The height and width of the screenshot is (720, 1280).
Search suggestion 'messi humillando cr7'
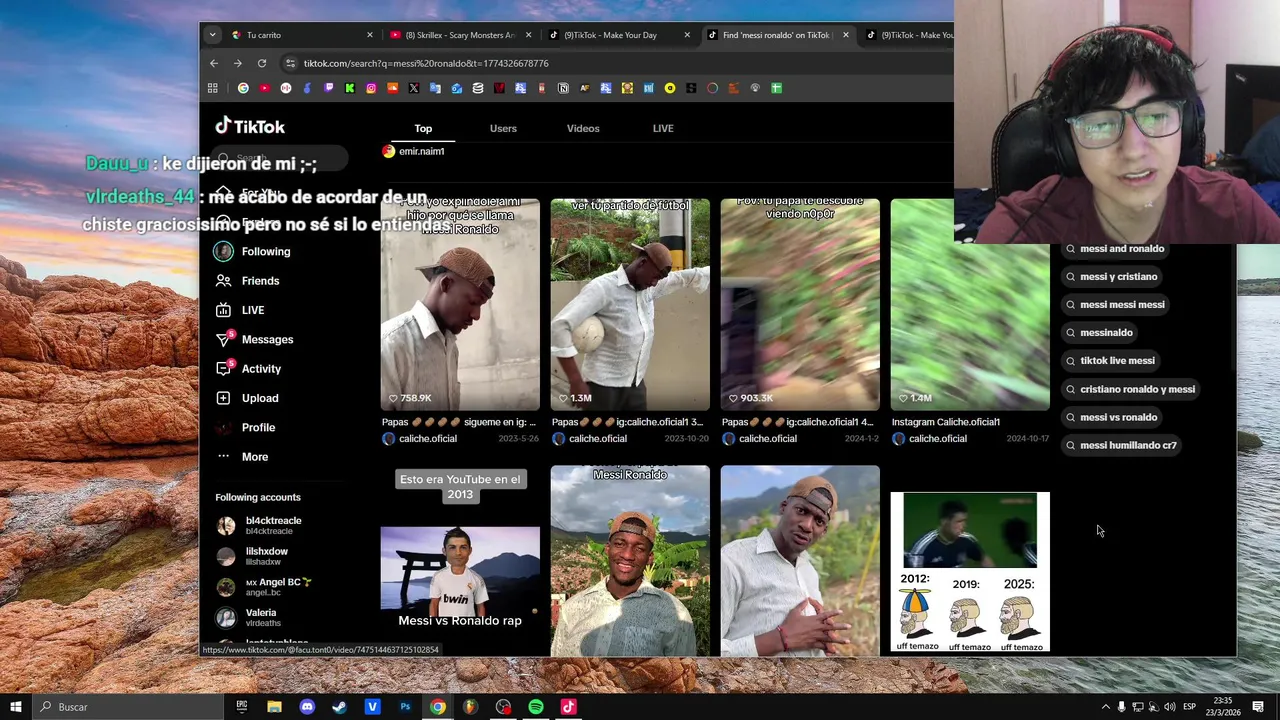(1121, 445)
